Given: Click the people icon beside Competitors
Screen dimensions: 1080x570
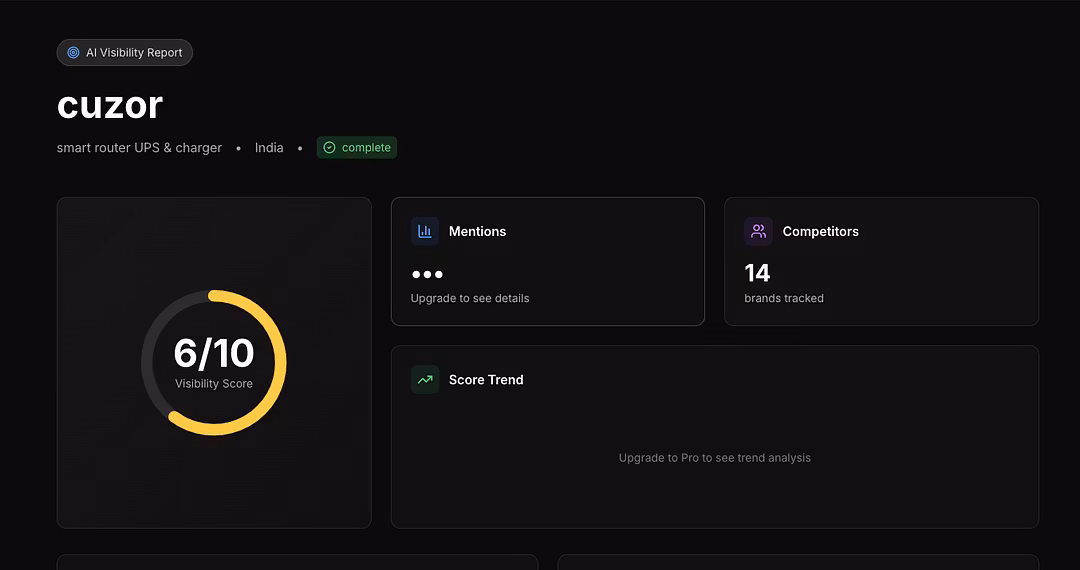Looking at the screenshot, I should (x=758, y=231).
